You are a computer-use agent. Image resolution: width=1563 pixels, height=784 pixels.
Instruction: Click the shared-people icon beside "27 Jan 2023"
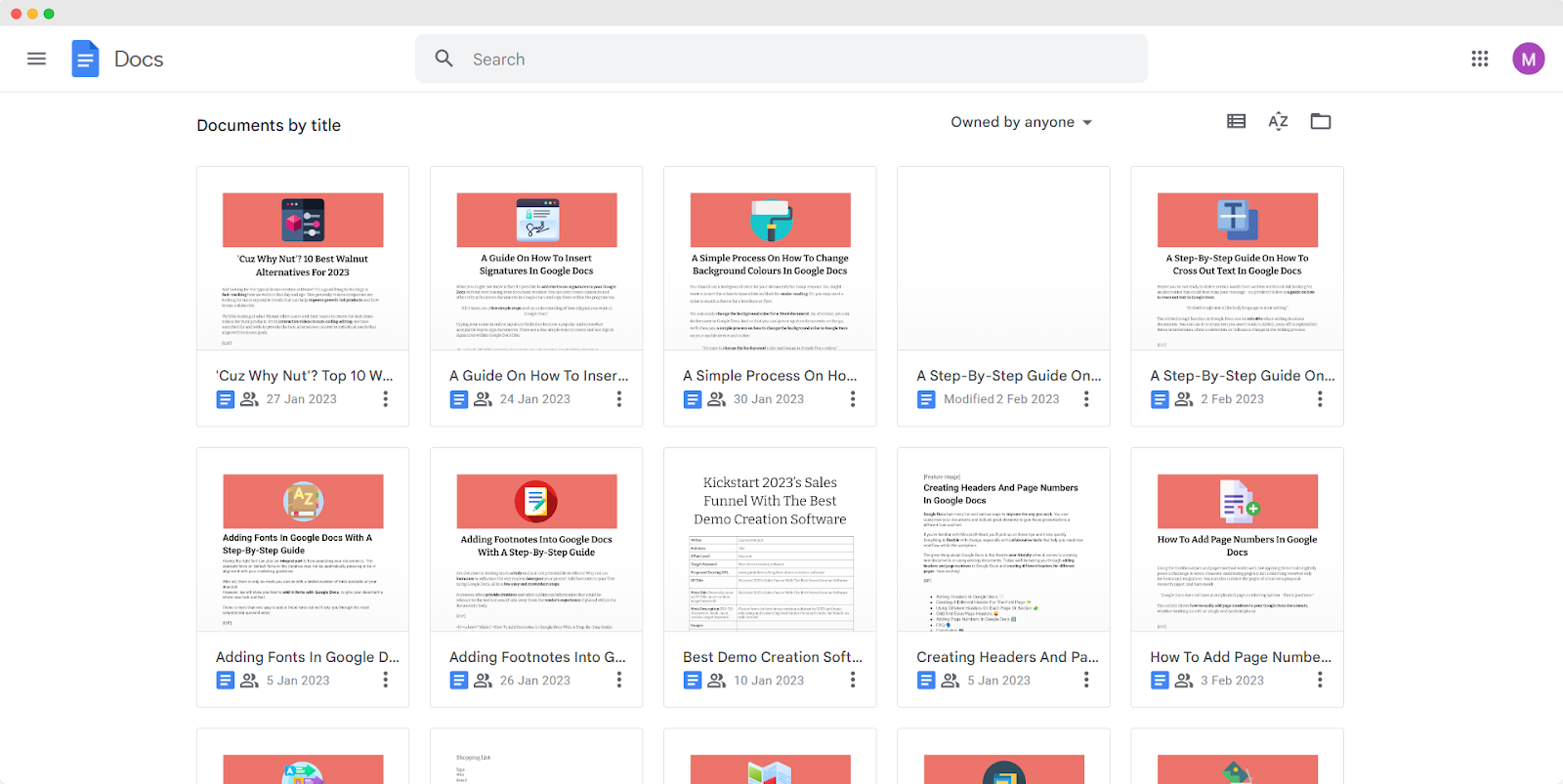tap(250, 399)
